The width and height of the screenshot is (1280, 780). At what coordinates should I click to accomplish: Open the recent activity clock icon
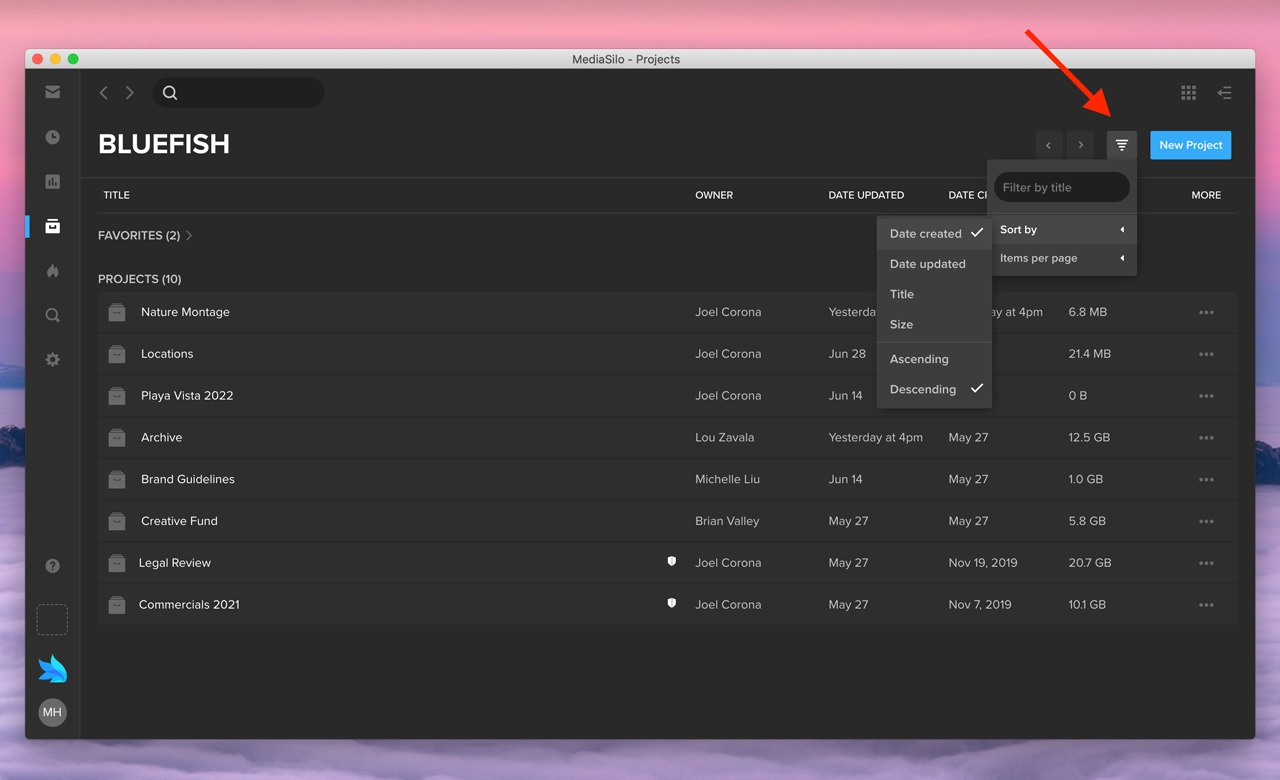pos(52,137)
